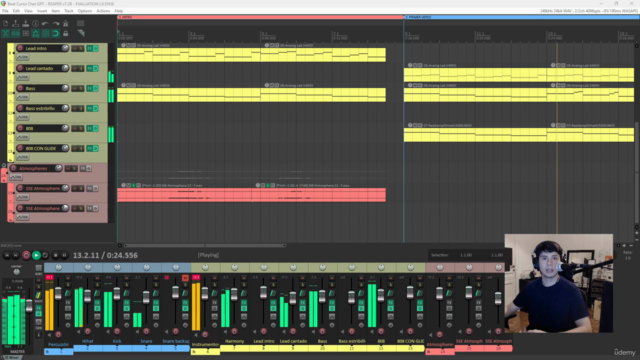640x360 pixels.
Task: Click the INTRO region marker
Action: (260, 17)
